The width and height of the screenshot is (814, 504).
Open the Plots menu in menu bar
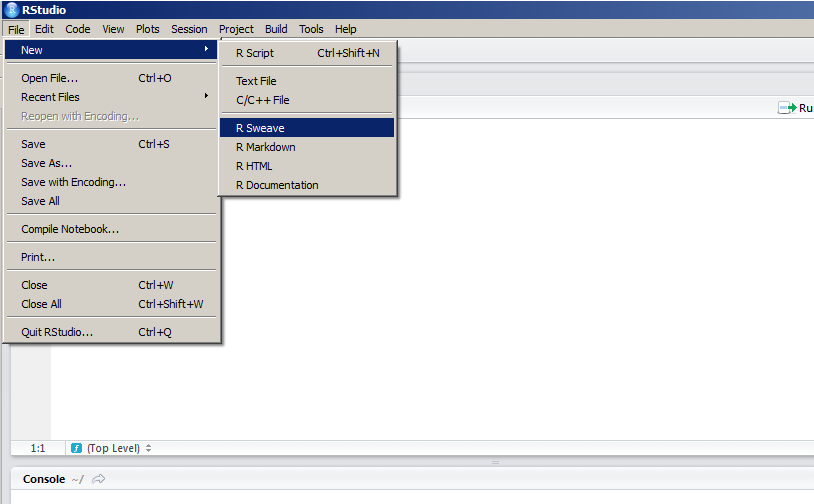(x=147, y=29)
